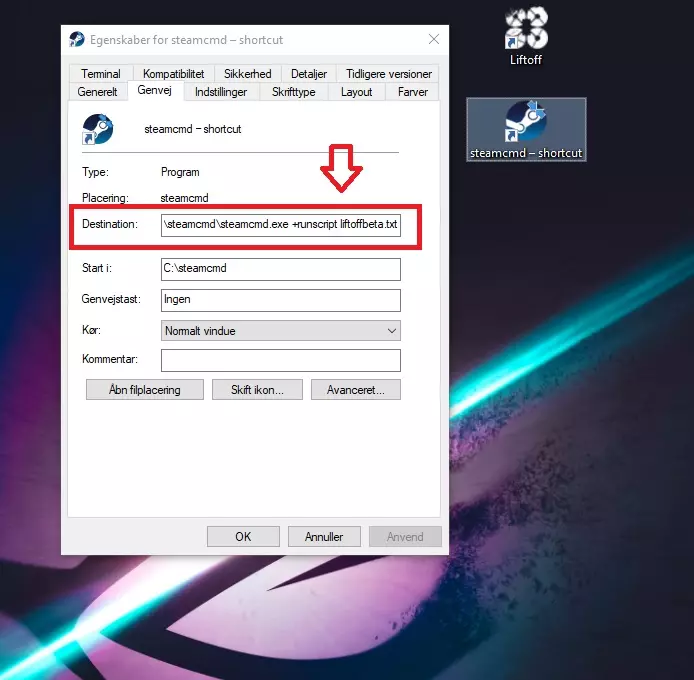Focus the Genvejstast field showing Ingen
The width and height of the screenshot is (694, 680).
coord(281,300)
